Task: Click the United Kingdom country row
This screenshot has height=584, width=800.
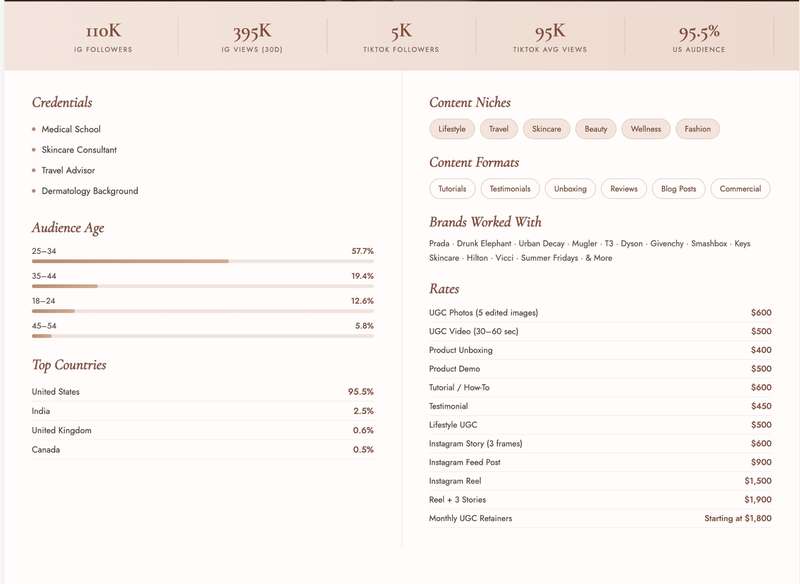Action: 203,430
